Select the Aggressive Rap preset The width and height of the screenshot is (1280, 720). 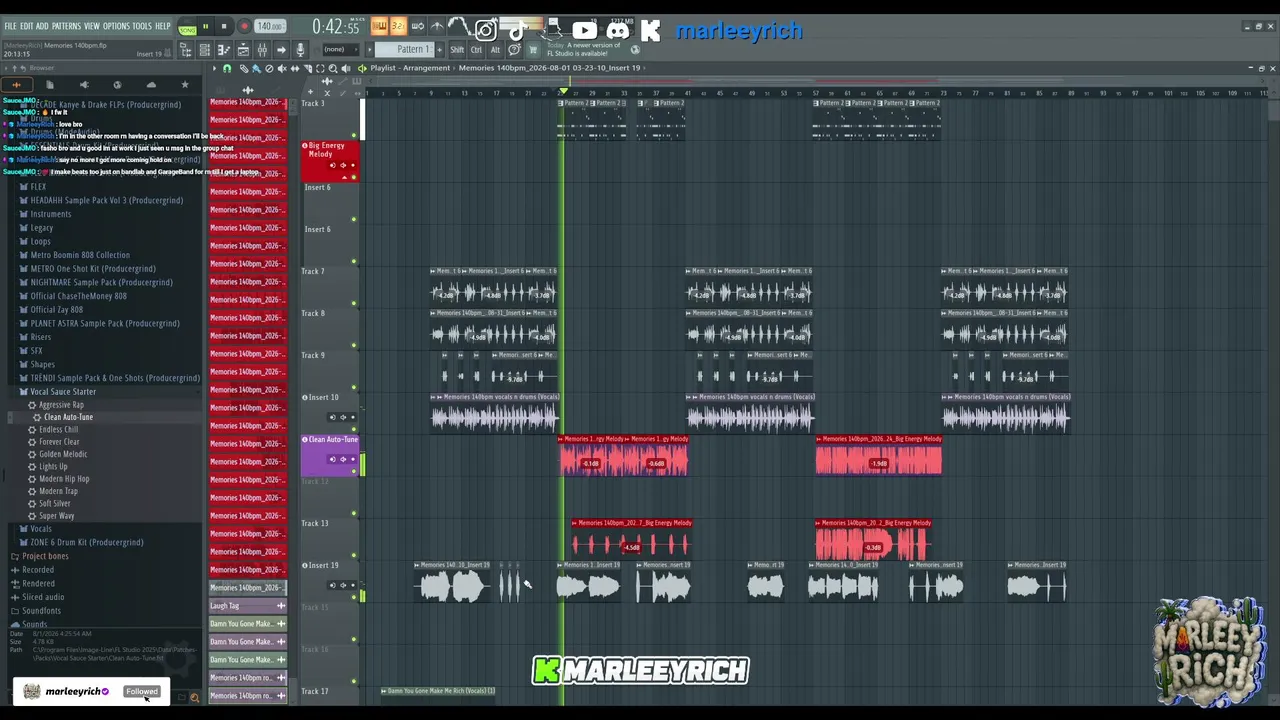pyautogui.click(x=61, y=405)
